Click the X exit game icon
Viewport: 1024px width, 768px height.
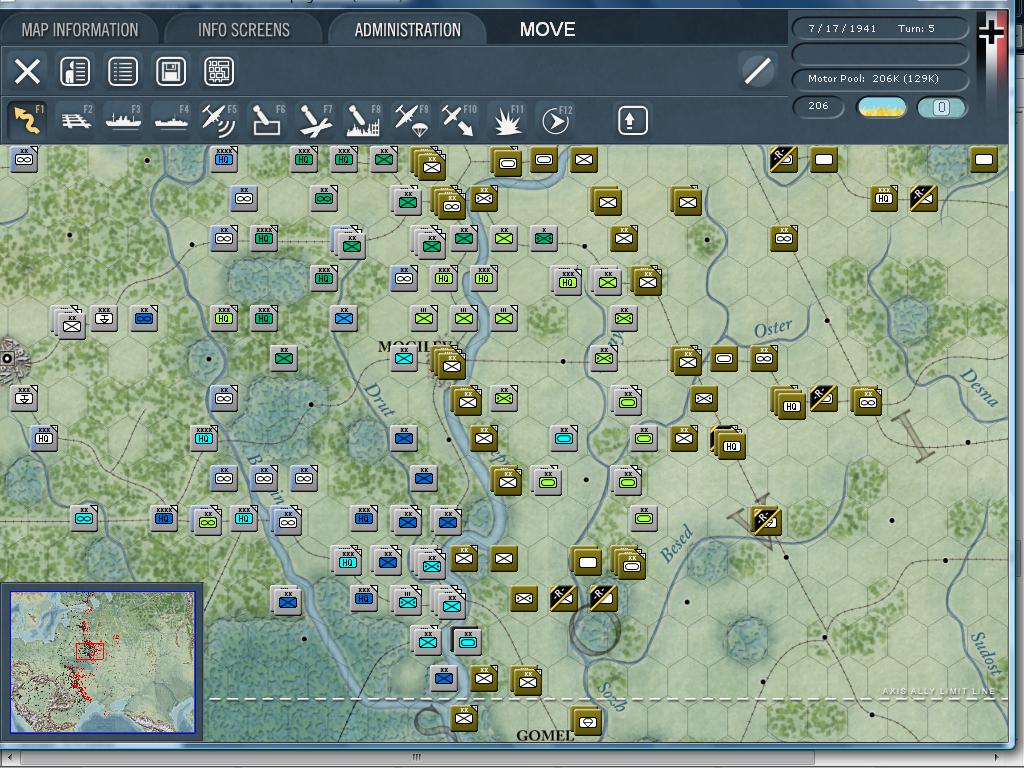click(27, 71)
